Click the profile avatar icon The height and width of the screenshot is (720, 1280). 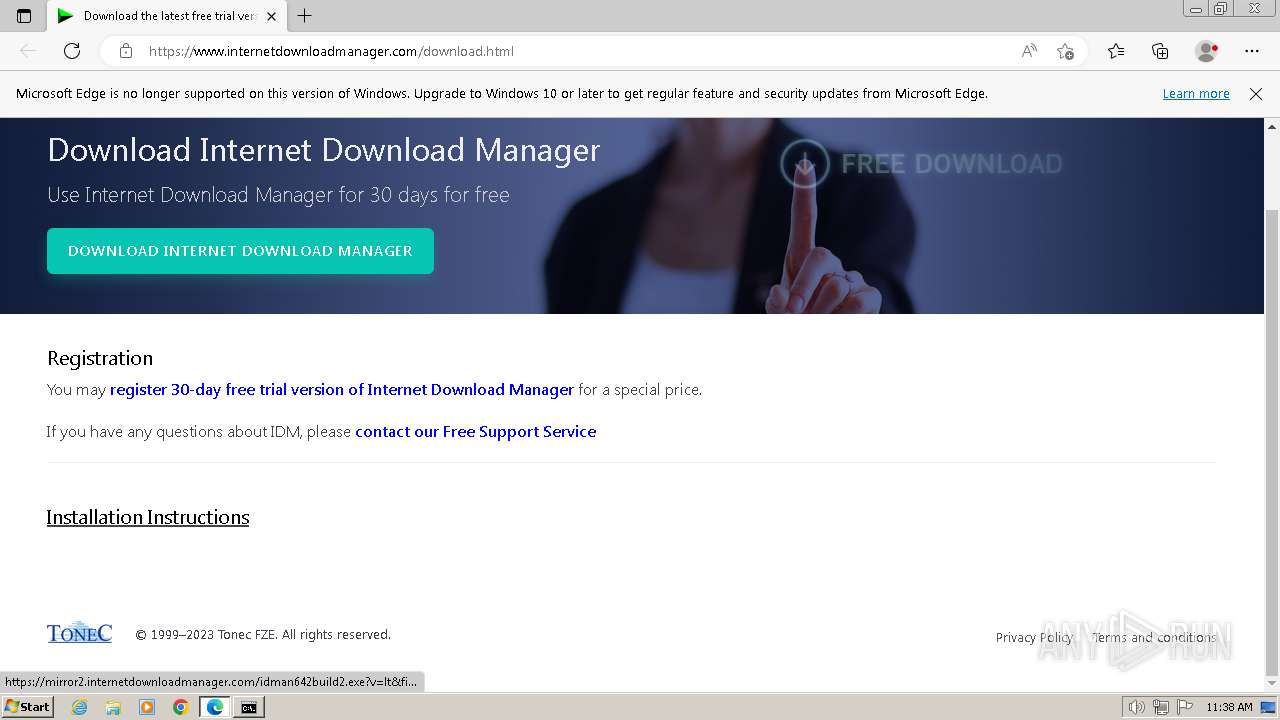pyautogui.click(x=1206, y=51)
